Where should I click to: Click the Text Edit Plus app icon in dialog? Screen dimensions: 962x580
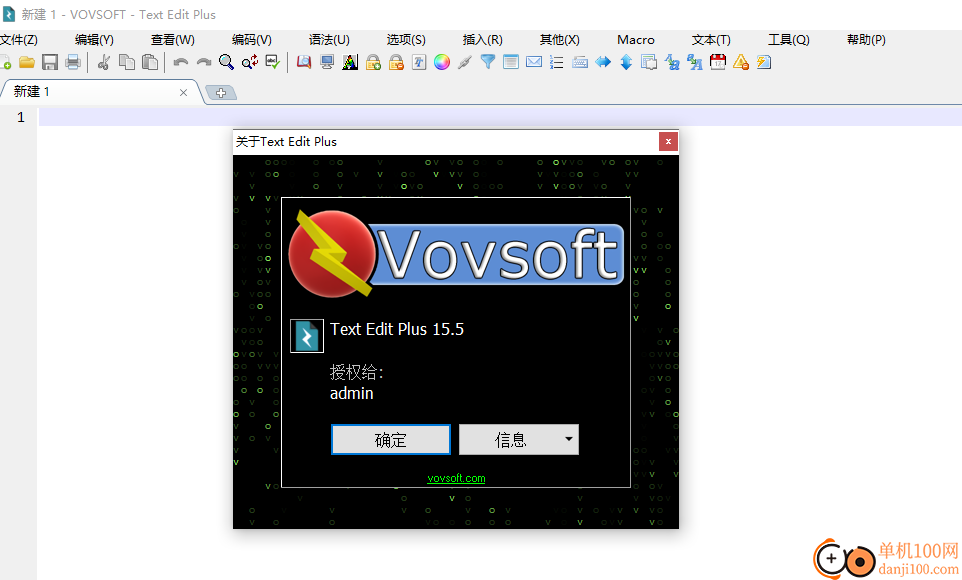click(307, 336)
